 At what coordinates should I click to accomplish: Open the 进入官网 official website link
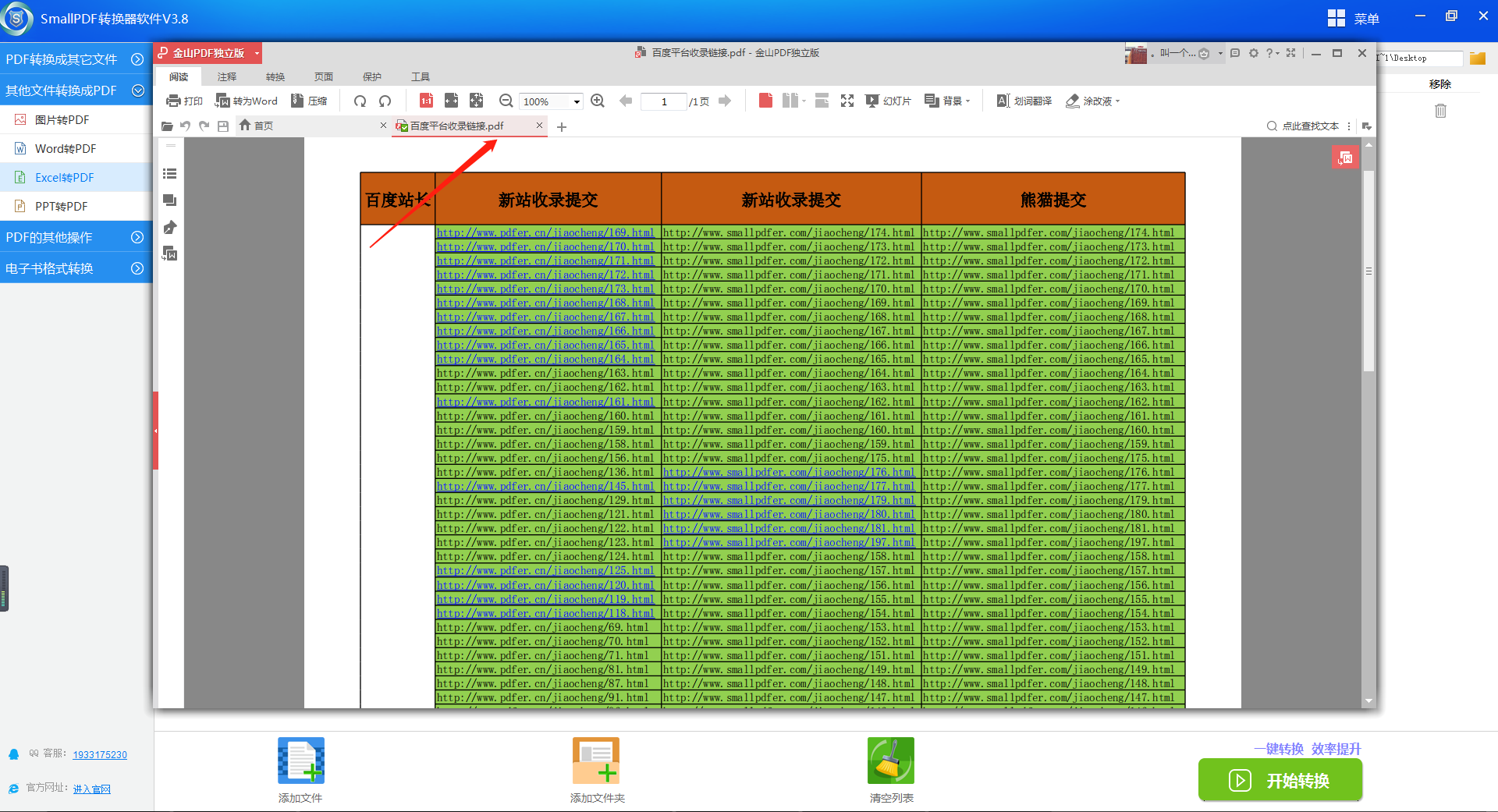(x=92, y=789)
